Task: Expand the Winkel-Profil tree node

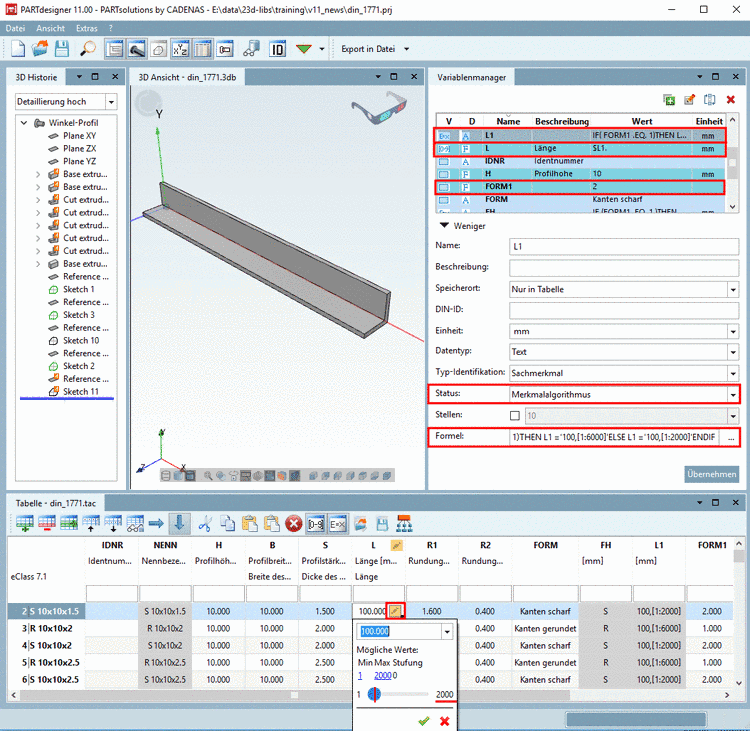Action: [x=24, y=122]
